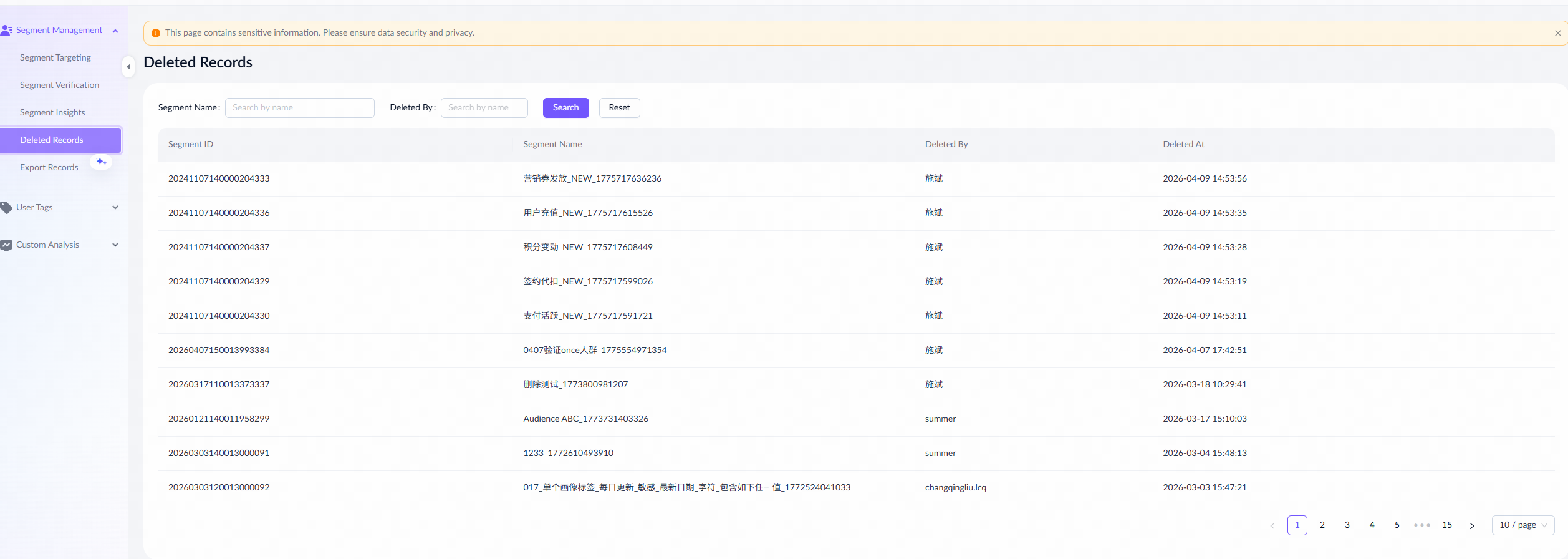Open the 10 / page size dropdown
Viewport: 1568px width, 559px height.
(1522, 525)
